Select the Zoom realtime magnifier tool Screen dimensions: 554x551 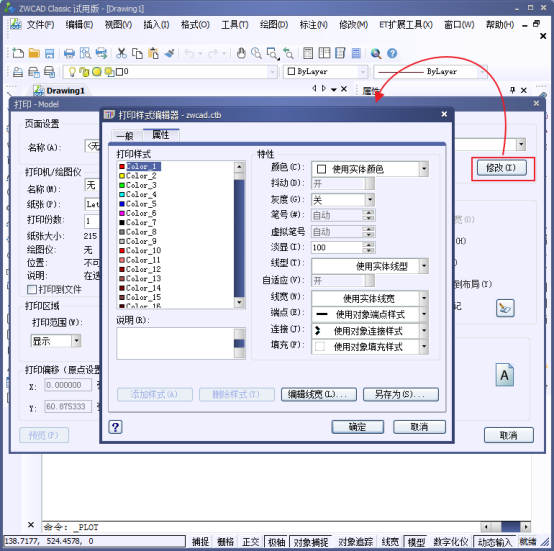256,53
